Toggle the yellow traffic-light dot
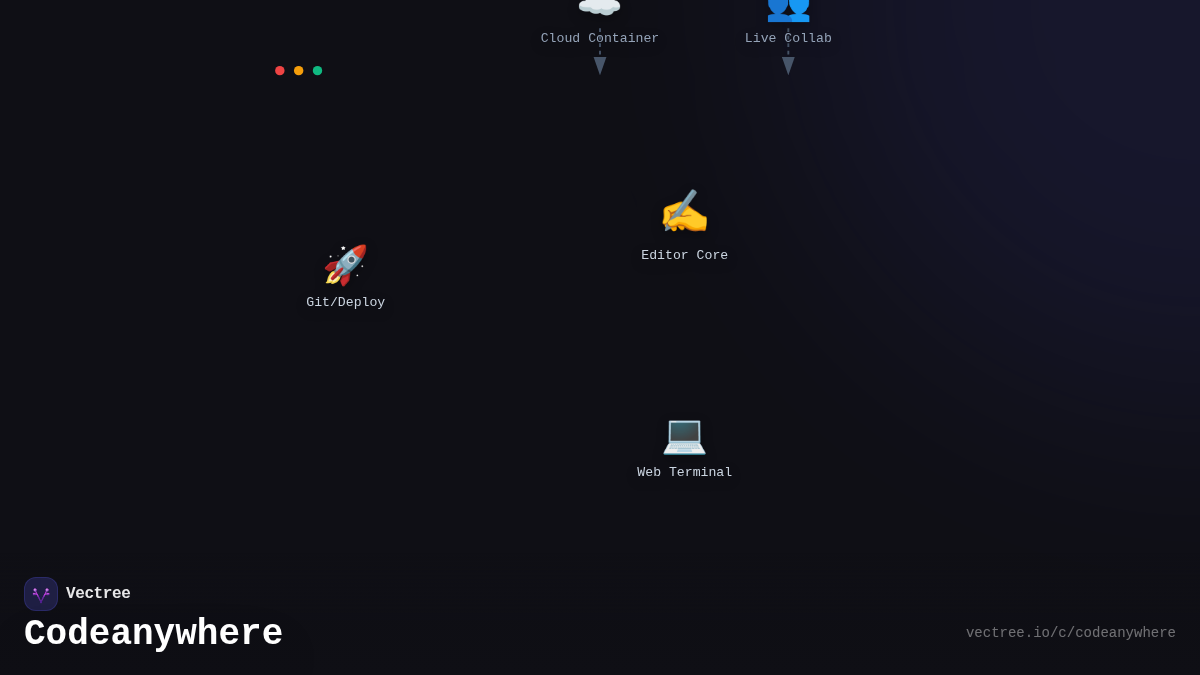The image size is (1200, 675). coord(298,70)
